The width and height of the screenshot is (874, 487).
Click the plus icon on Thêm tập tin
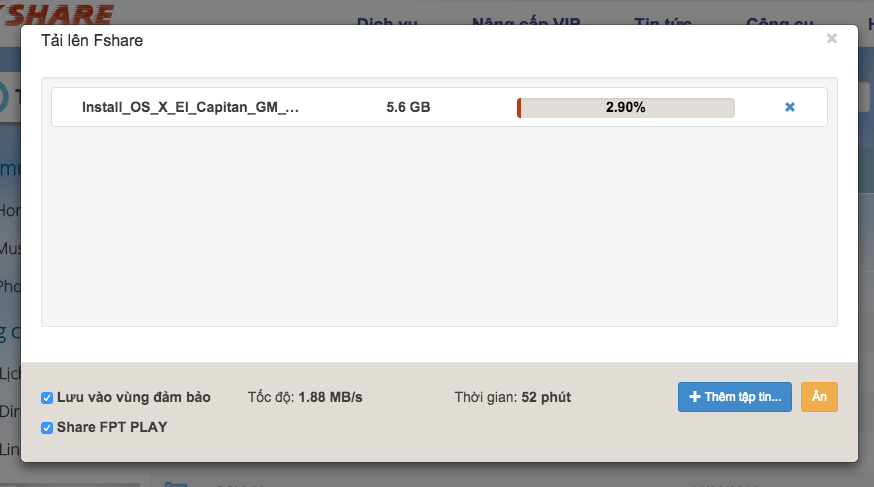pyautogui.click(x=695, y=397)
